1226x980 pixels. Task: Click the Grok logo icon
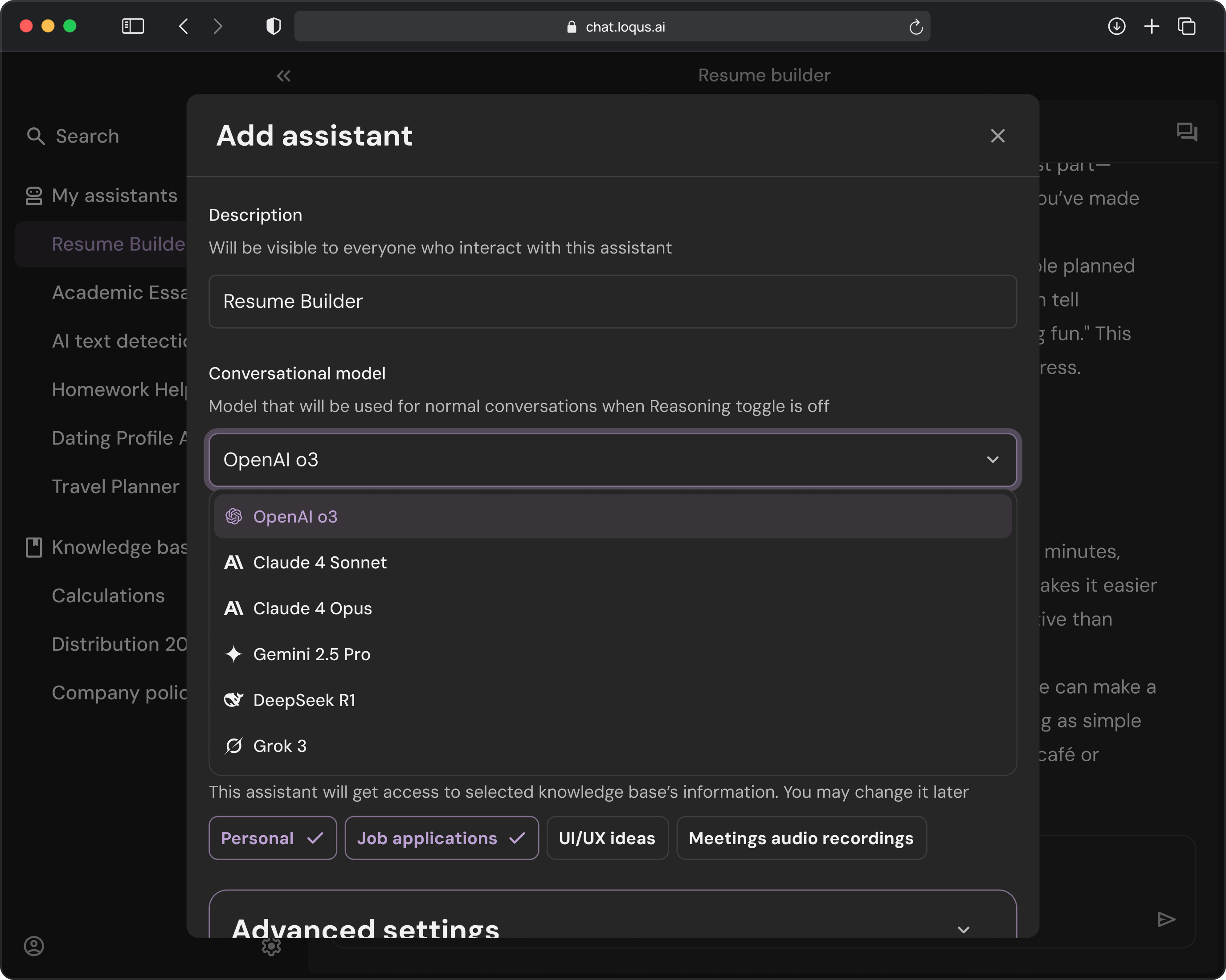[x=234, y=746]
